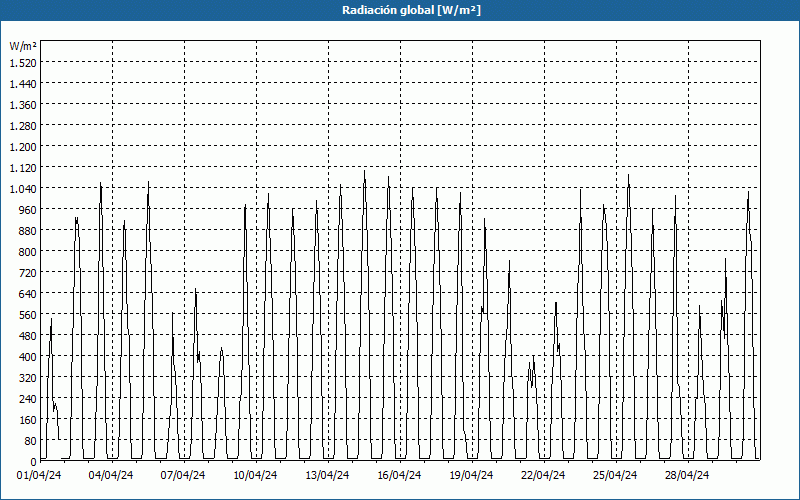Select the 400 y-axis value
800x500 pixels.
29,357
